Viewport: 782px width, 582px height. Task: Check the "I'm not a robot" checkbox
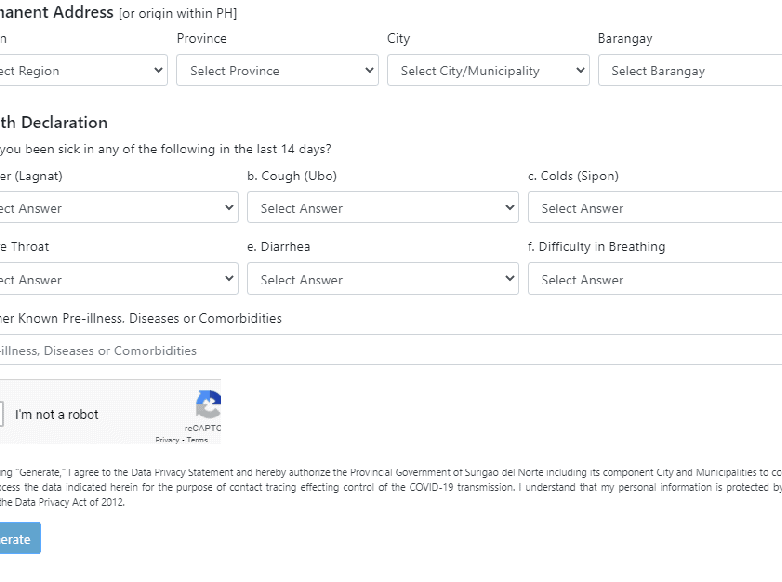[1, 414]
